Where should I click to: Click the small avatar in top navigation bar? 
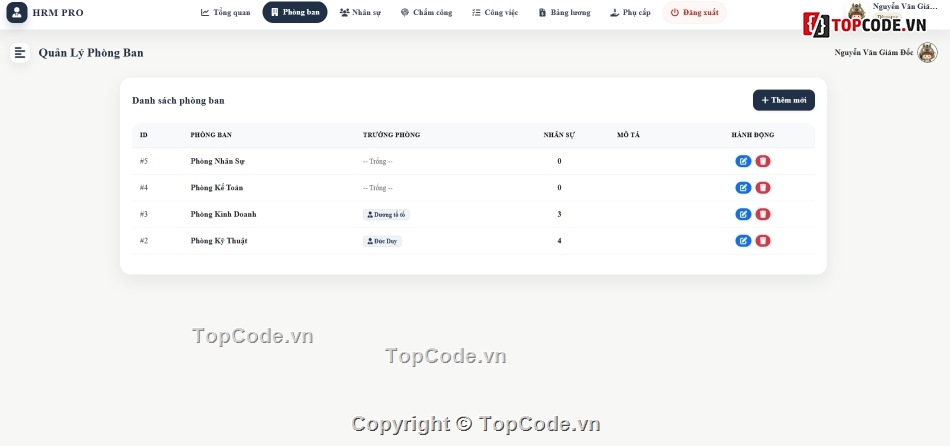click(857, 11)
